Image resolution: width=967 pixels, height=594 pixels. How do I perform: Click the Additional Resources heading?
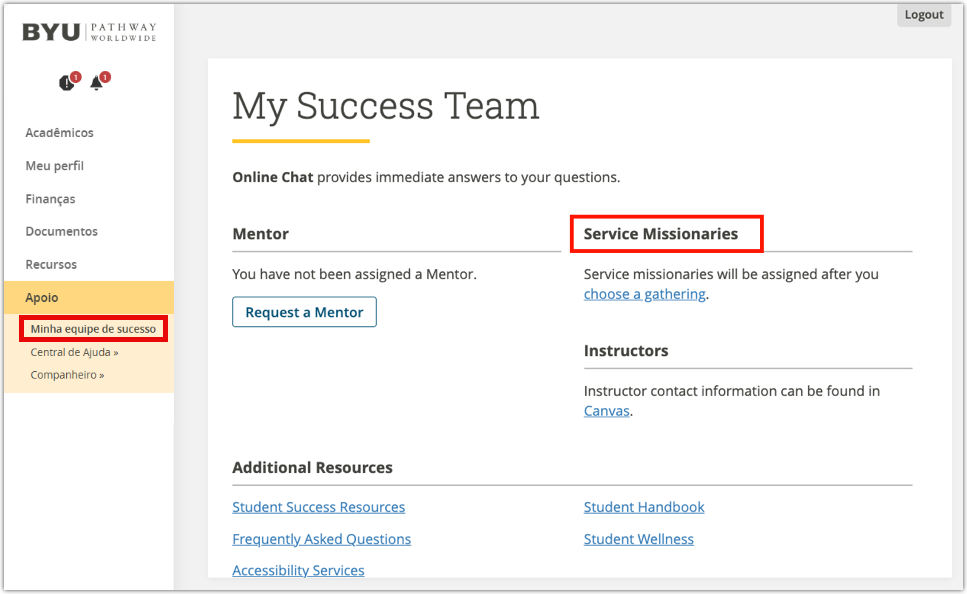[312, 468]
